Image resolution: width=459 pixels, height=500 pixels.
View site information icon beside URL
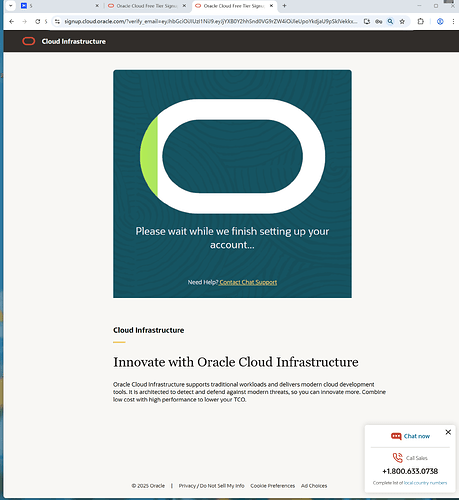pos(57,22)
